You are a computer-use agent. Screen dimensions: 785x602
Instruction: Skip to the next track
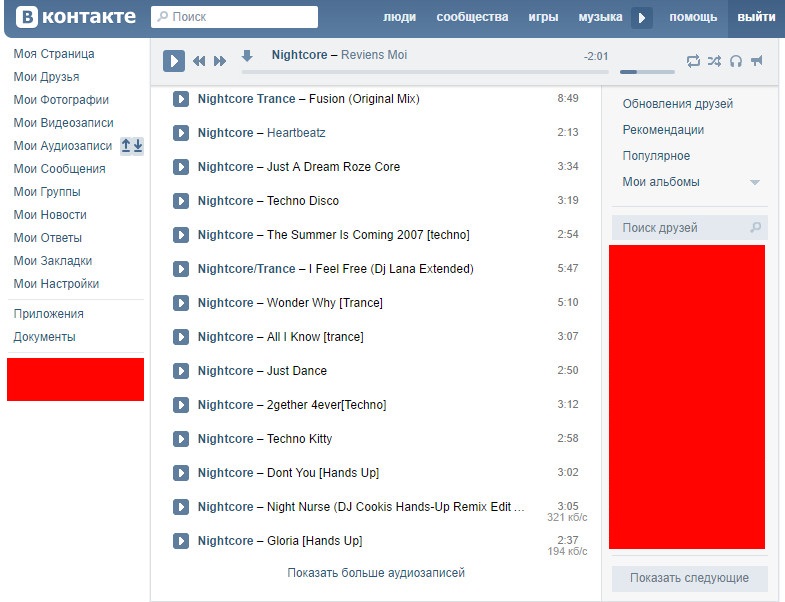[x=220, y=61]
